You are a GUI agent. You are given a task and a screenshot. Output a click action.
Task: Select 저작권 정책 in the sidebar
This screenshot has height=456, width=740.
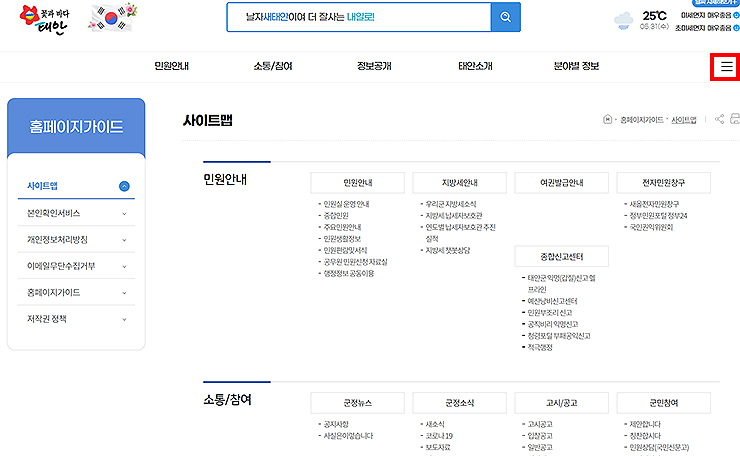[x=47, y=319]
